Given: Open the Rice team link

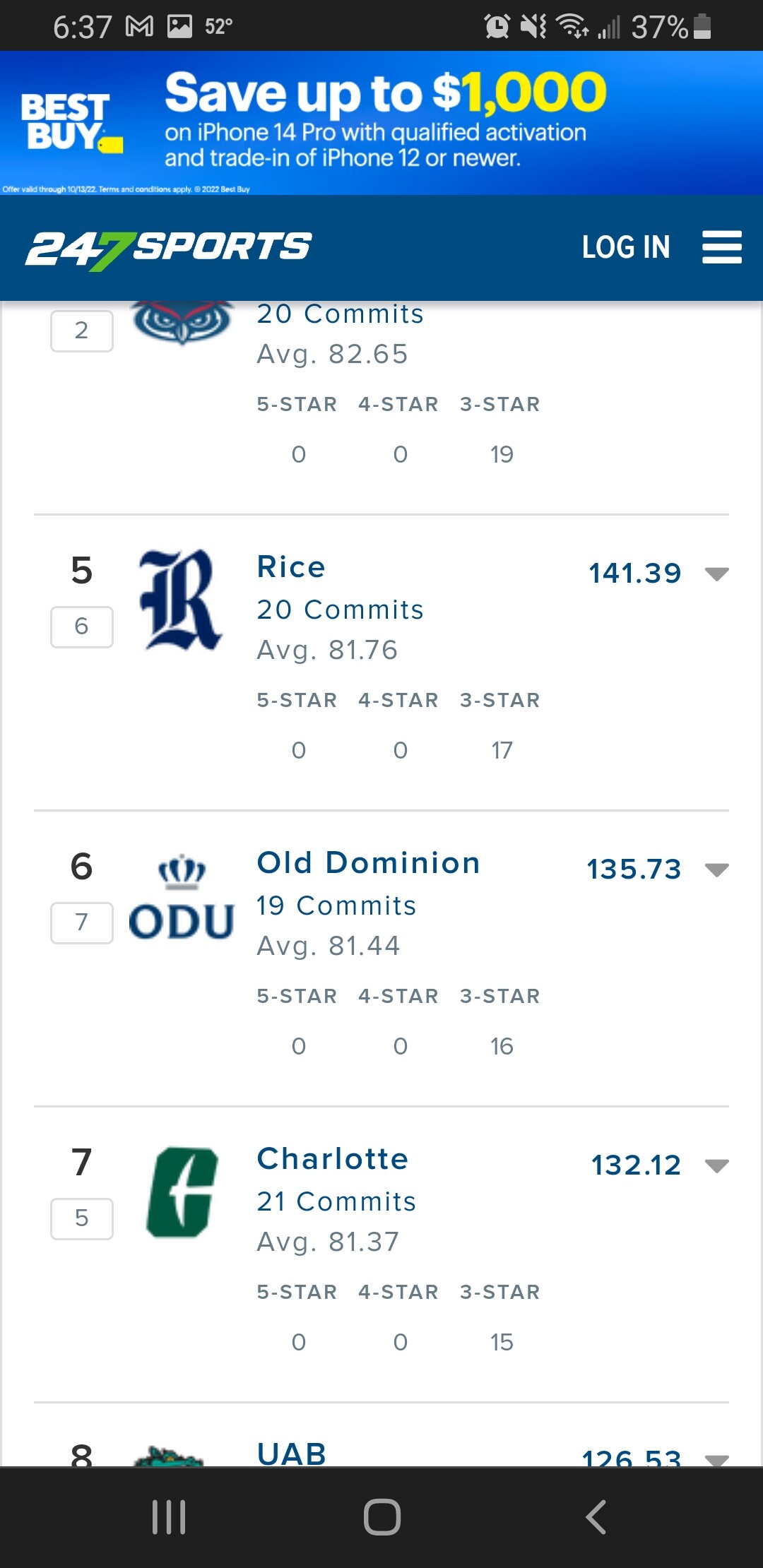Looking at the screenshot, I should click(291, 567).
